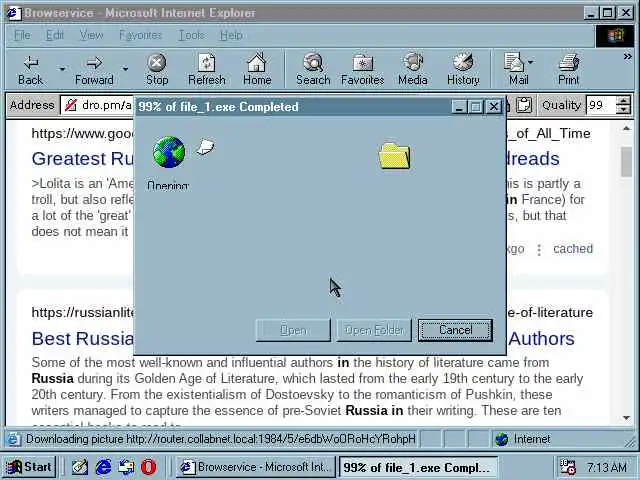Click the globe icon in the download dialog
Screen dimensions: 640x480
169,152
